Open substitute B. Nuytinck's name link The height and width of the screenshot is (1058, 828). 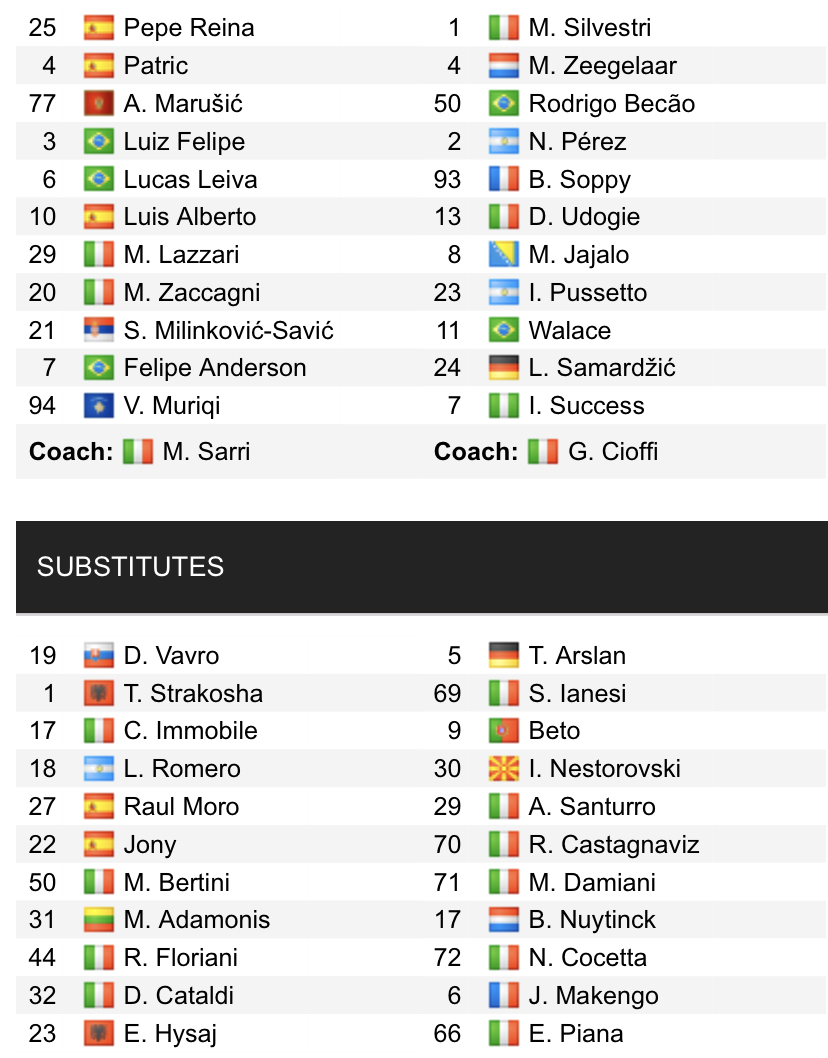point(592,919)
